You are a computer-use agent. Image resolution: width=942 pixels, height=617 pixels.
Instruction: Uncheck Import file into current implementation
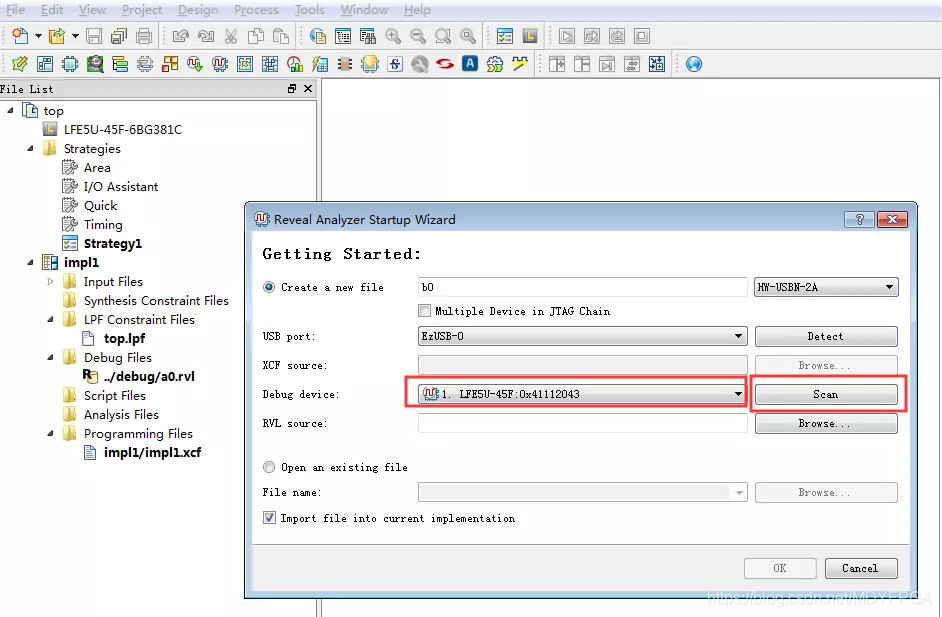tap(269, 518)
